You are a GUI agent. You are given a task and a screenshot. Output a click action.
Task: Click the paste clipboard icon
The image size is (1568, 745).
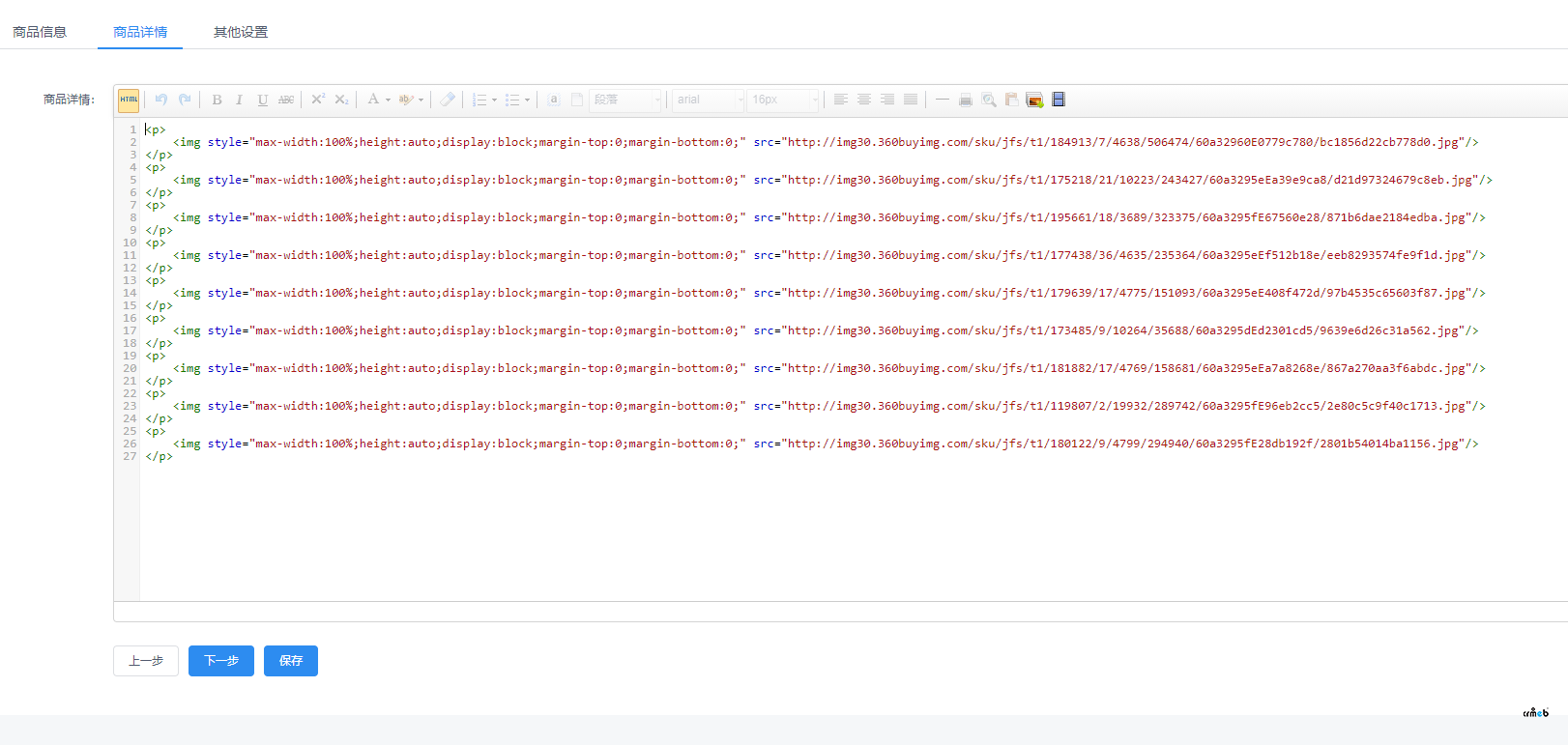pyautogui.click(x=1012, y=100)
